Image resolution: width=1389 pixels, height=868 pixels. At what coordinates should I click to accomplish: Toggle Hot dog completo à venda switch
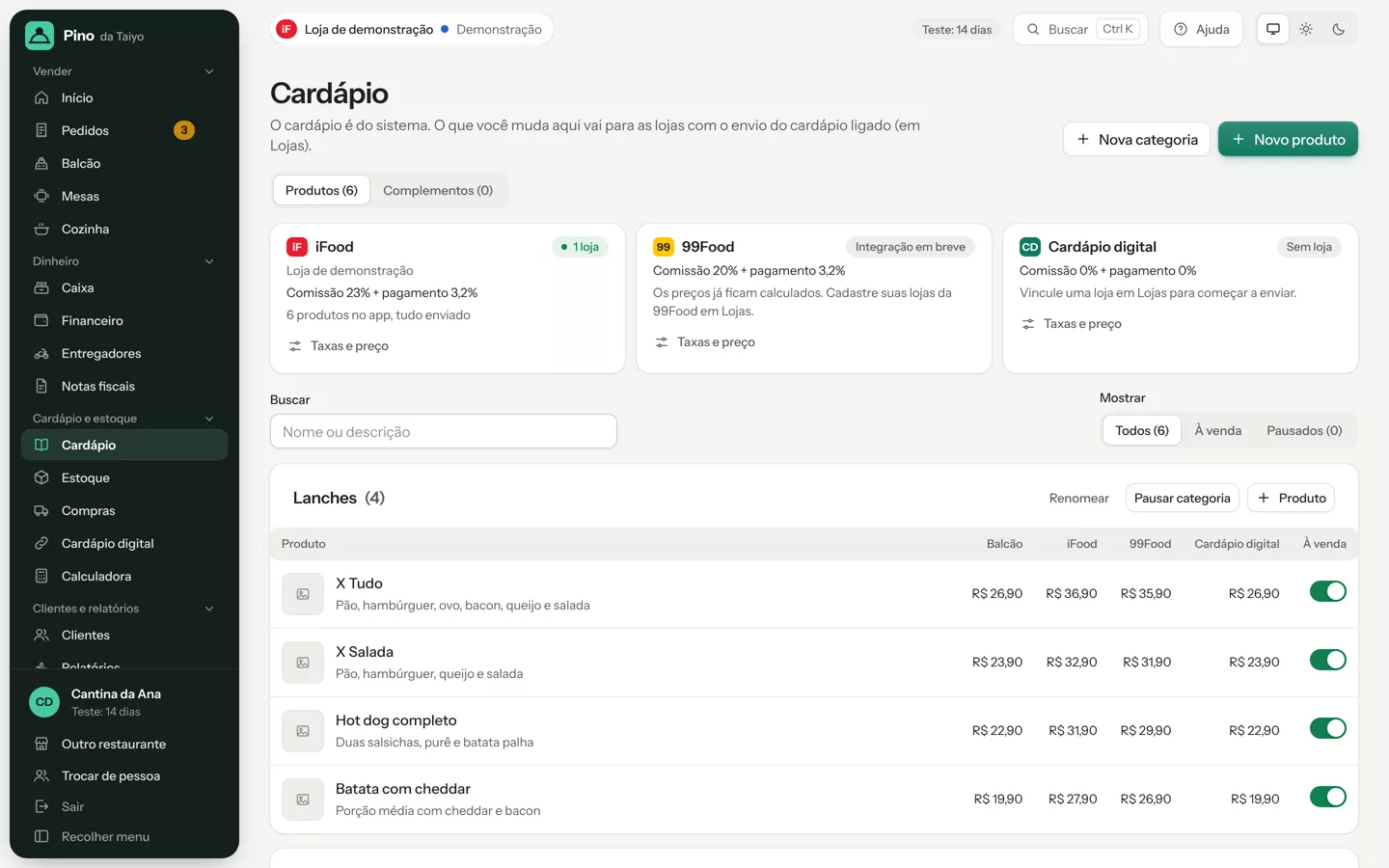(1328, 728)
